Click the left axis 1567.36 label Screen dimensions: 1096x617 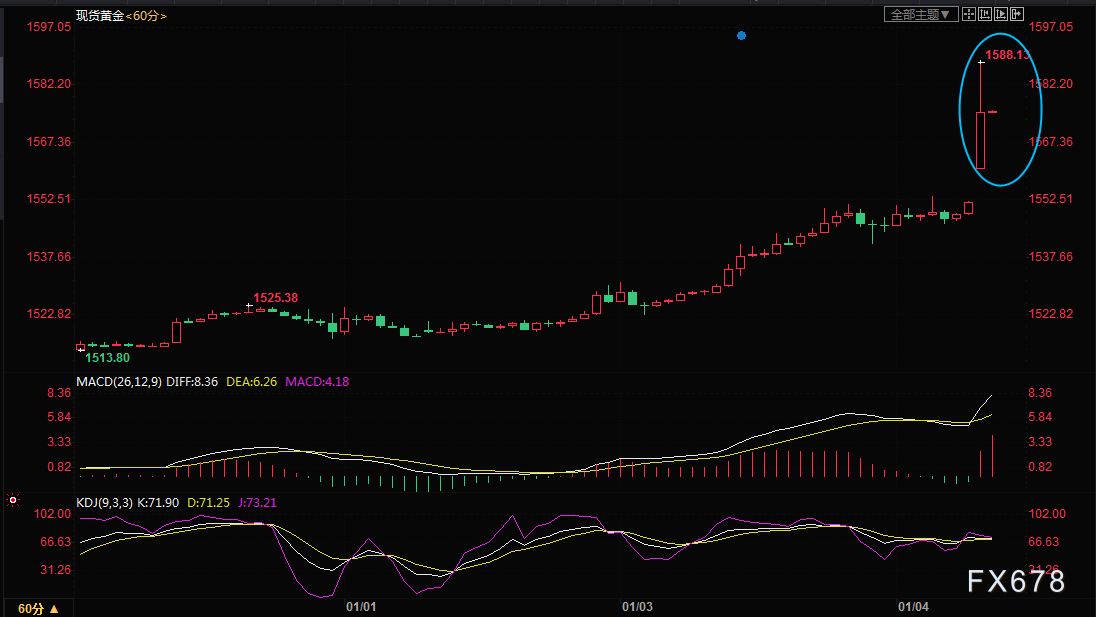click(49, 141)
